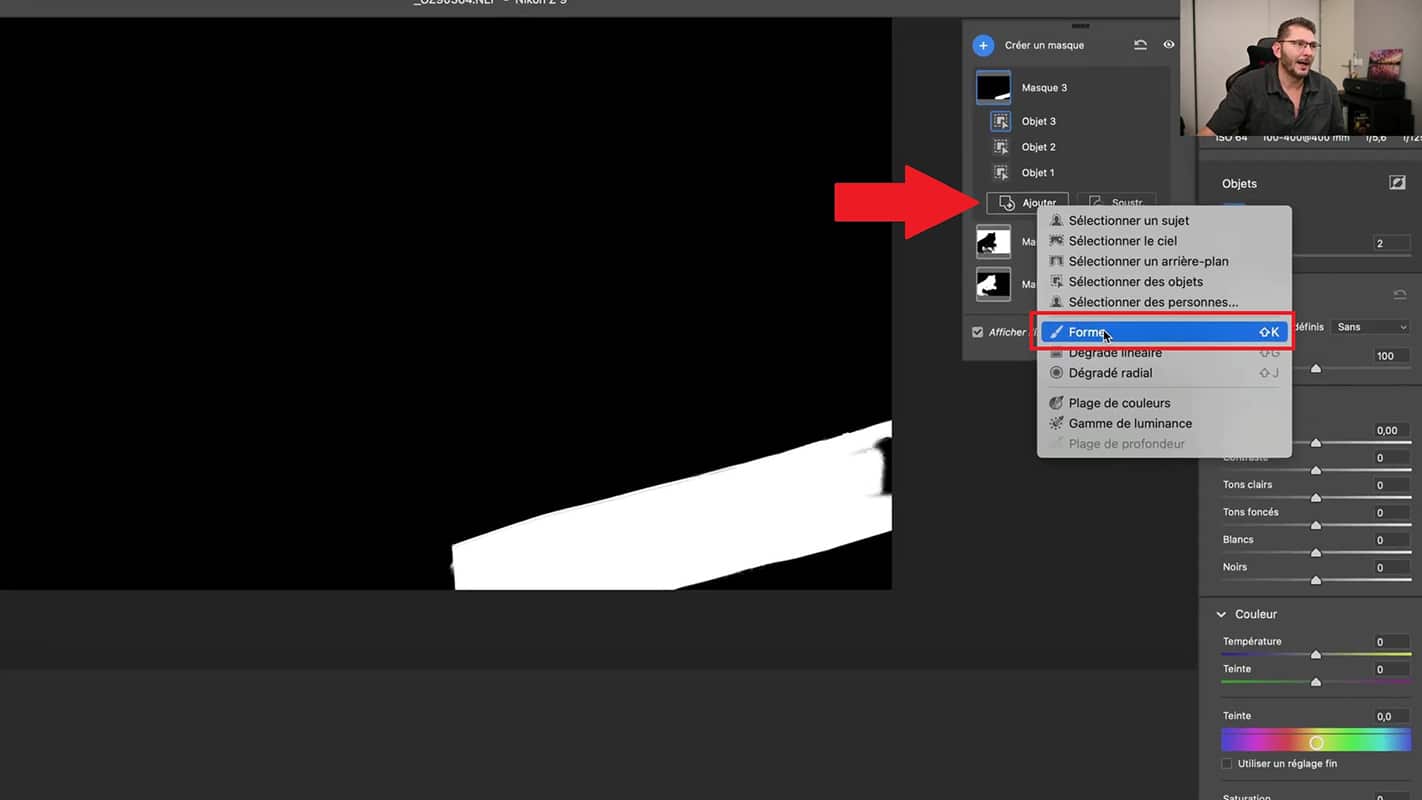Toggle the Afficher overlay checkbox

coord(978,332)
